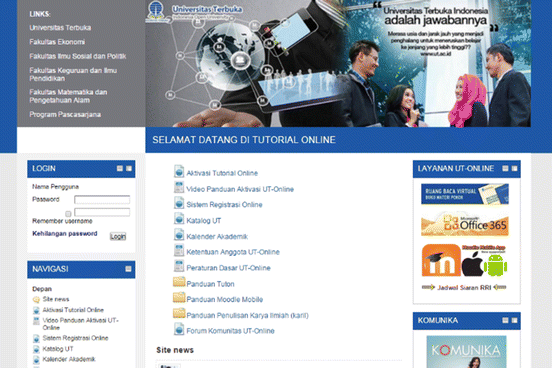Click the Login button
The height and width of the screenshot is (368, 552).
(118, 237)
